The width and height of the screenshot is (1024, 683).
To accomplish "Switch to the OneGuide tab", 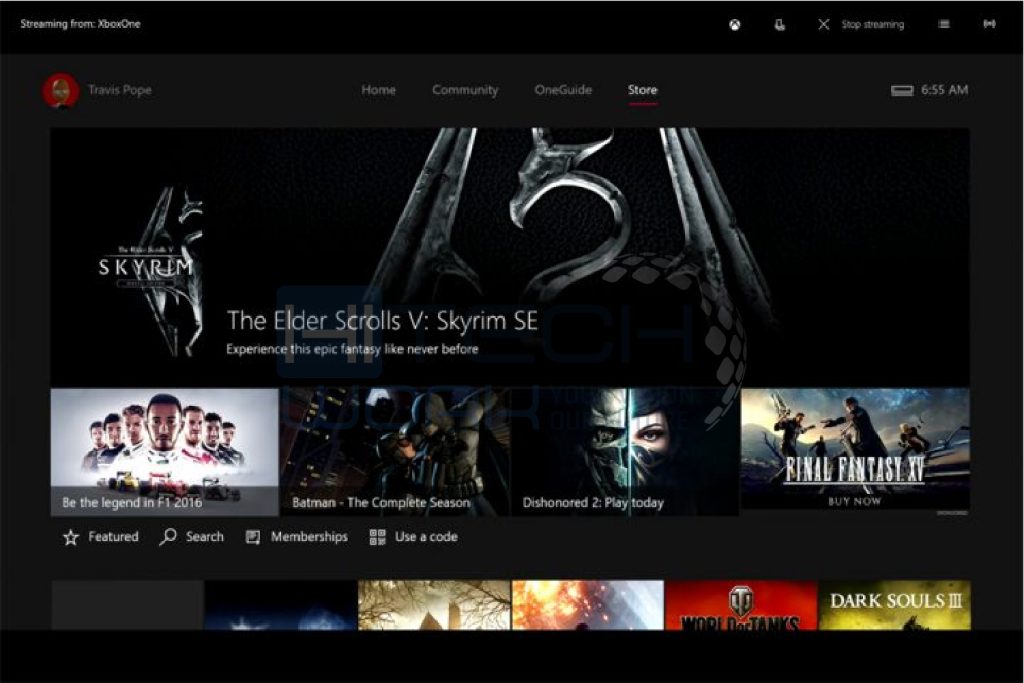I will [x=563, y=90].
